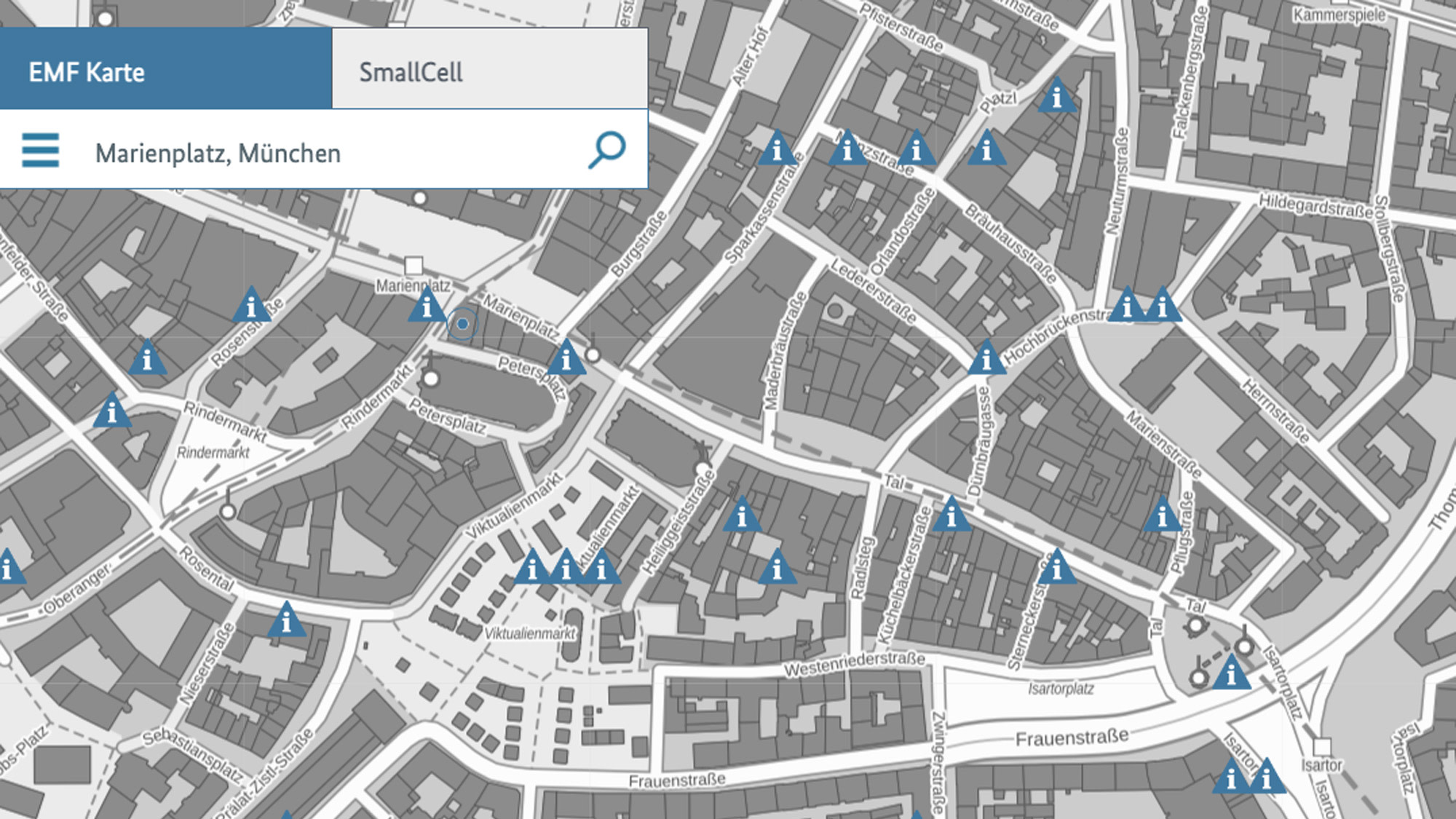This screenshot has width=1456, height=819.
Task: Open the info marker under the Marienplatz station label
Action: point(427,304)
